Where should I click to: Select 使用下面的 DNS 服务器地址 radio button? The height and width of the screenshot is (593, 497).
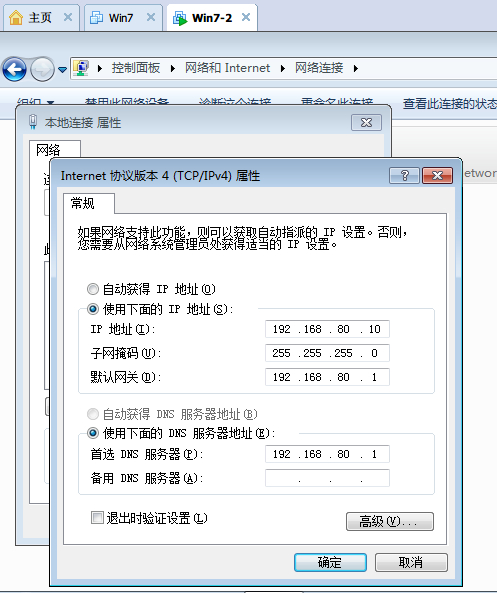(93, 433)
